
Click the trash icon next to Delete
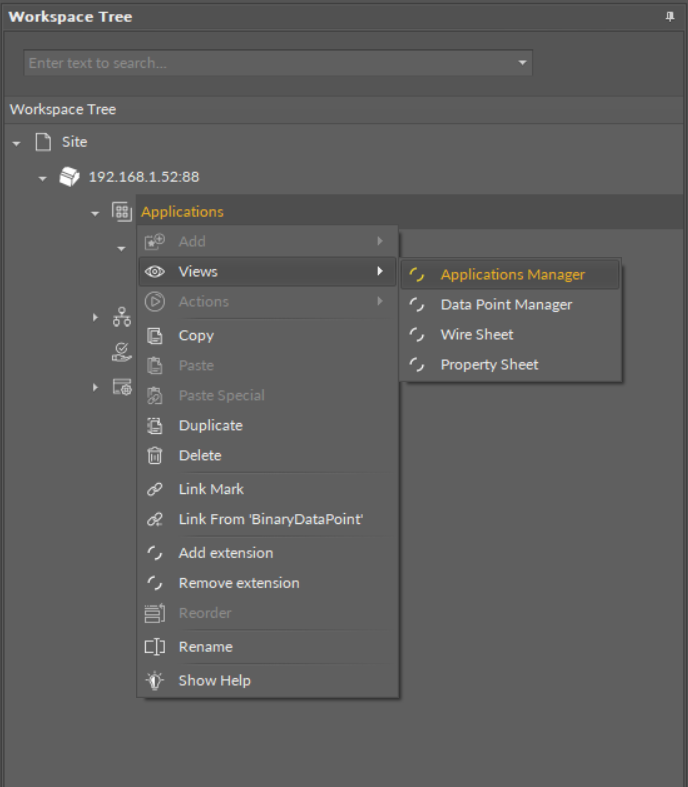(155, 456)
